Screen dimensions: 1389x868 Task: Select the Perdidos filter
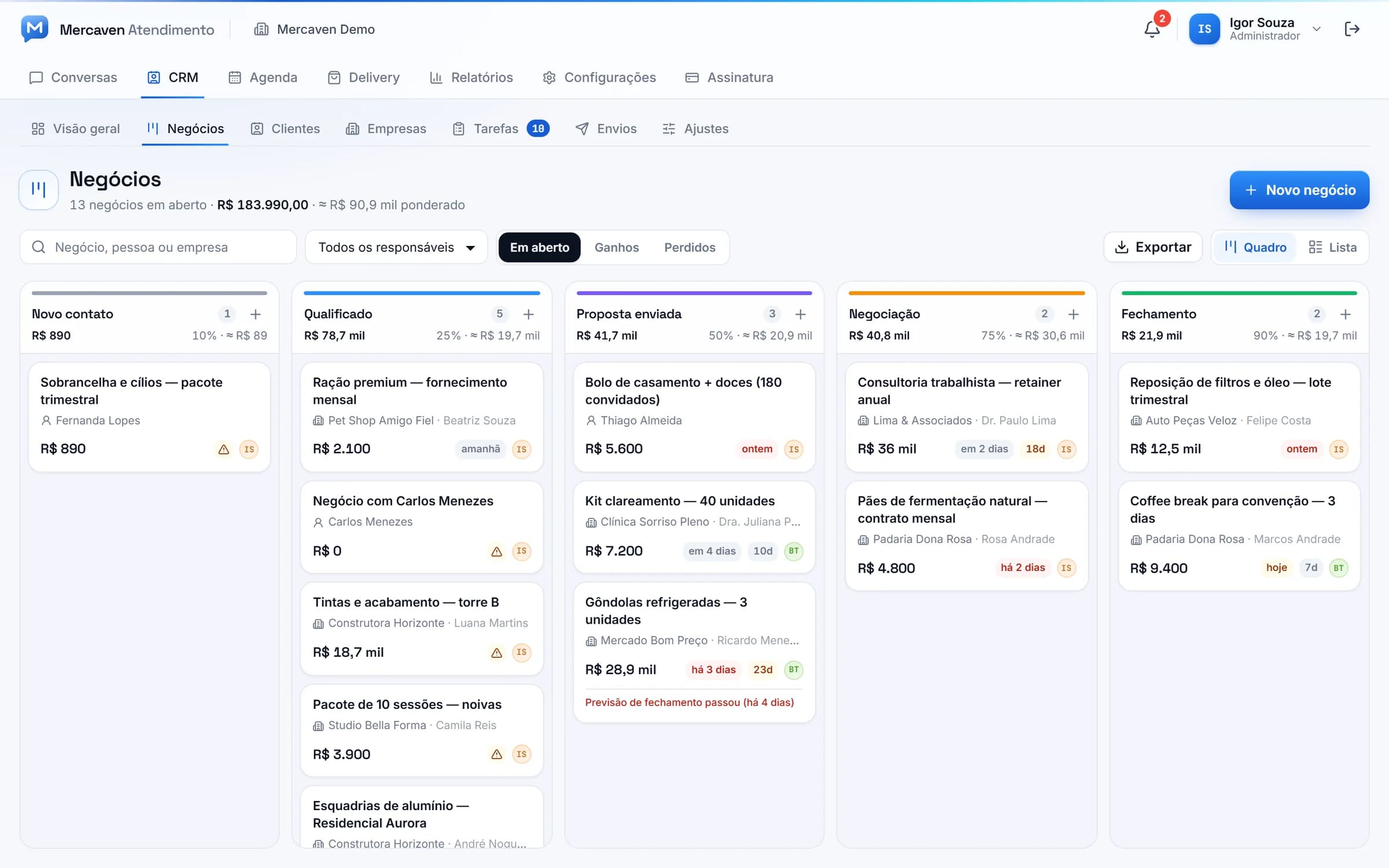point(689,247)
